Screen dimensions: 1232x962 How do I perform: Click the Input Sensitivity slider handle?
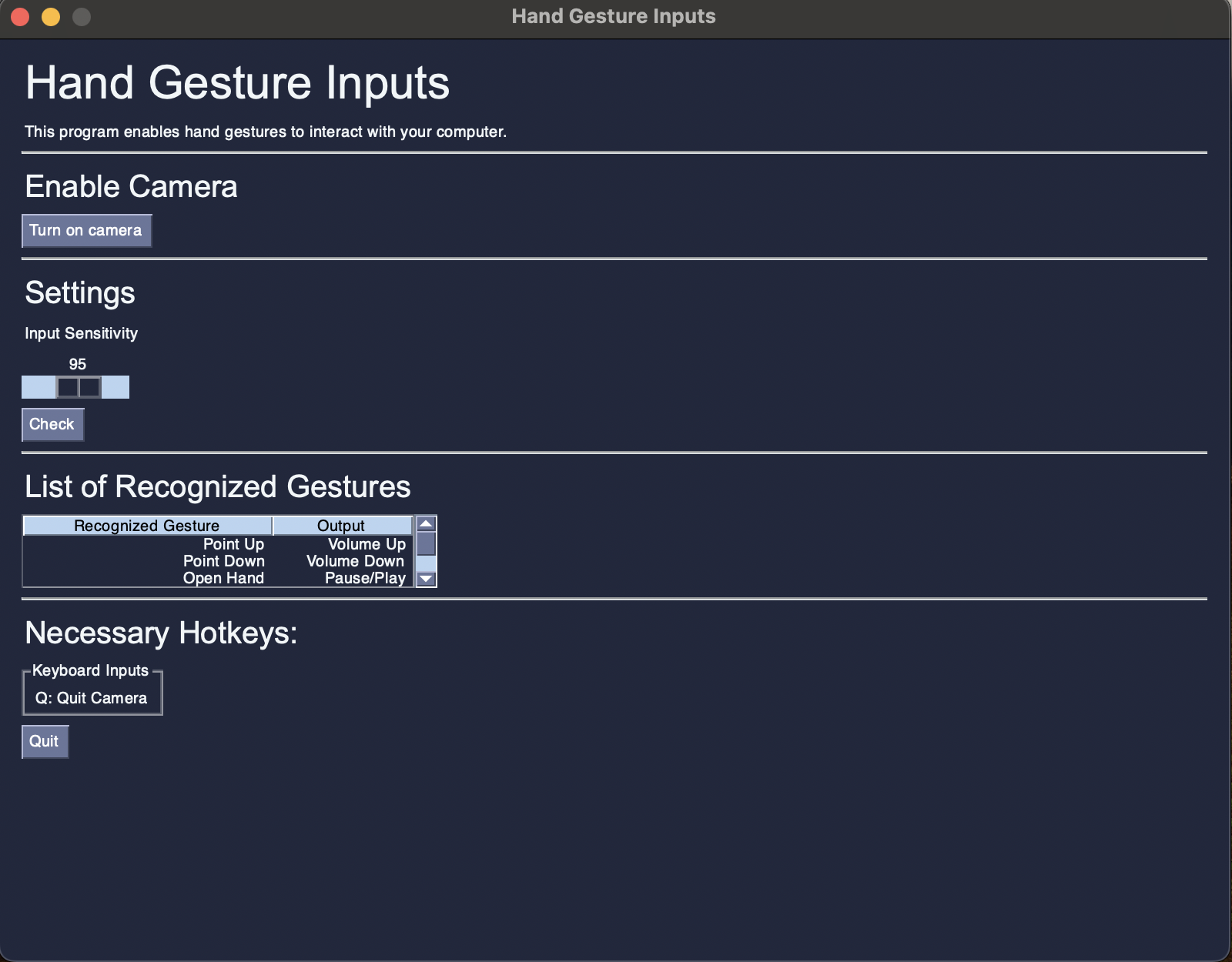click(79, 387)
